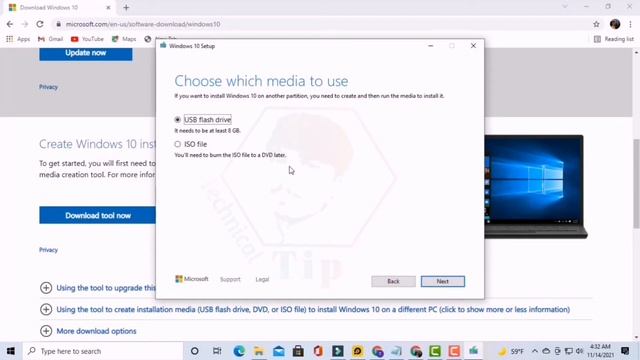Open Windows Start menu
Screen dimensions: 640x360
pyautogui.click(x=11, y=351)
